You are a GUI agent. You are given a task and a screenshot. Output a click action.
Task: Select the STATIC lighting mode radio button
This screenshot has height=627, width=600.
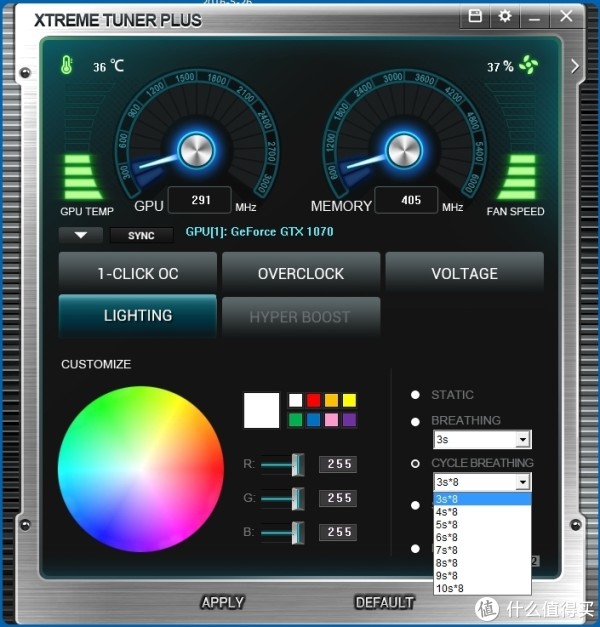(415, 395)
